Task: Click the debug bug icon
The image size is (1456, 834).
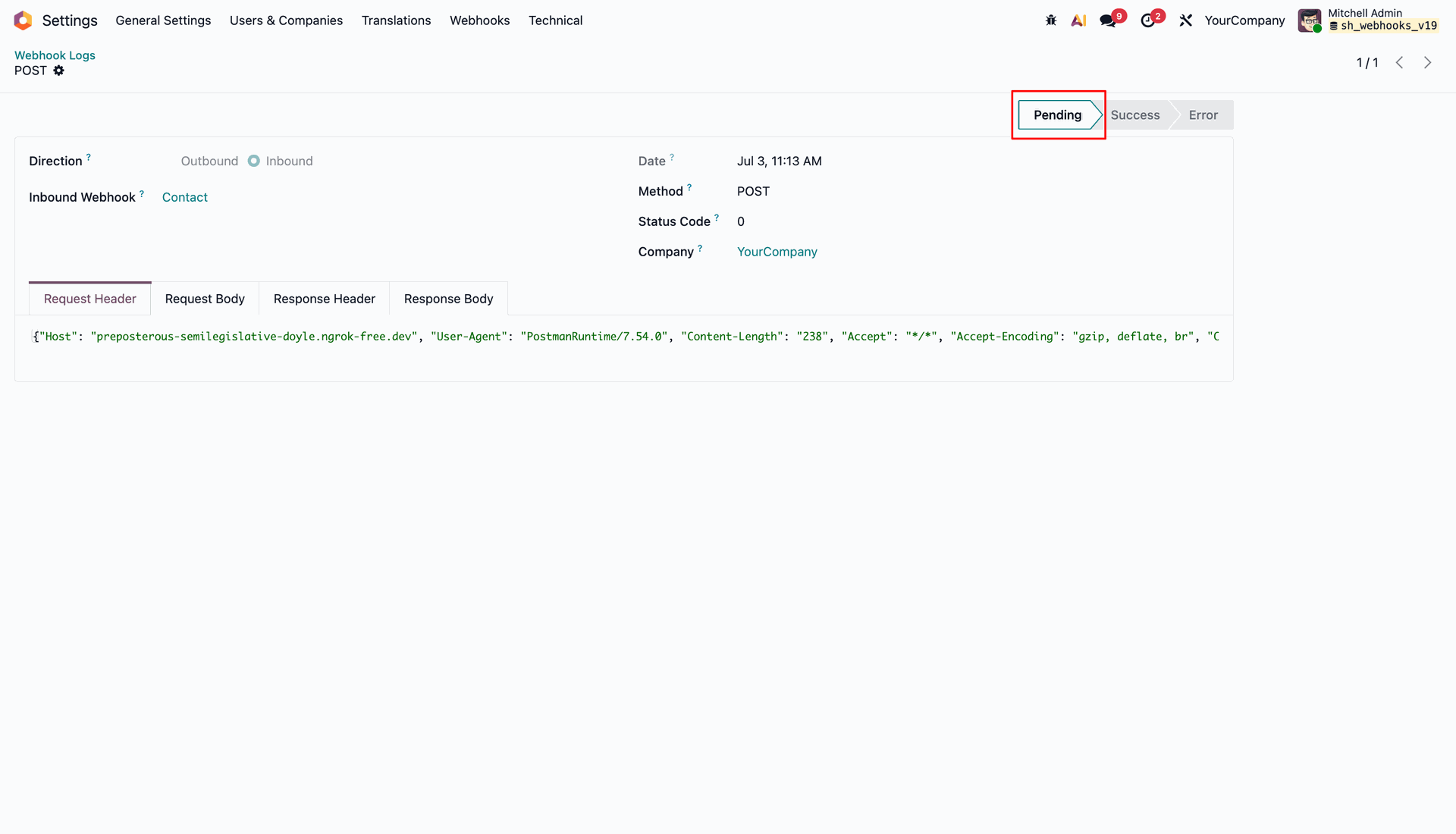Action: 1051,20
